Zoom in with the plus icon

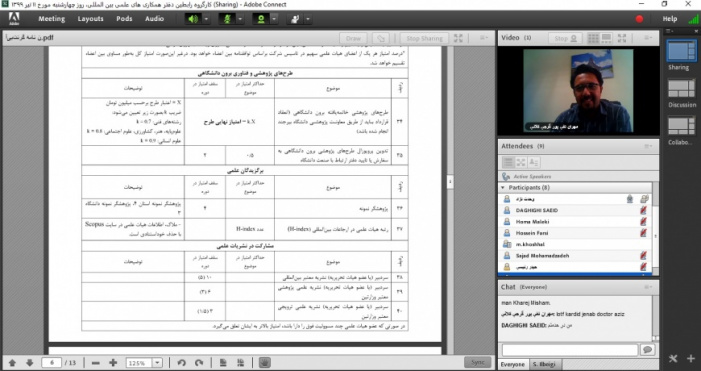[113, 363]
